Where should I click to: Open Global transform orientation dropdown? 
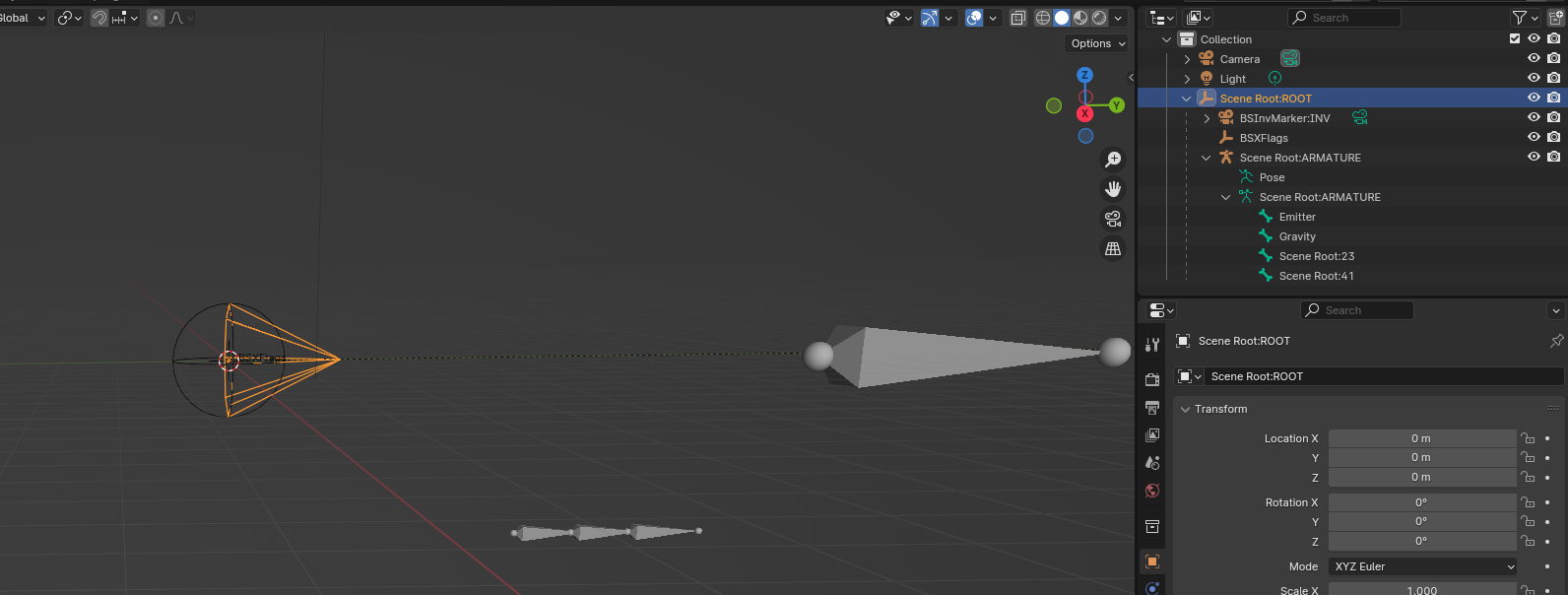click(22, 18)
